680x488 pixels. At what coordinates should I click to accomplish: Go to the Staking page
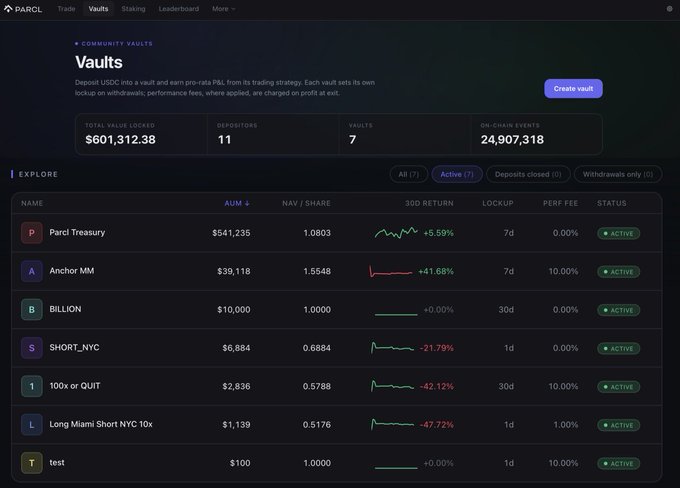[x=133, y=9]
